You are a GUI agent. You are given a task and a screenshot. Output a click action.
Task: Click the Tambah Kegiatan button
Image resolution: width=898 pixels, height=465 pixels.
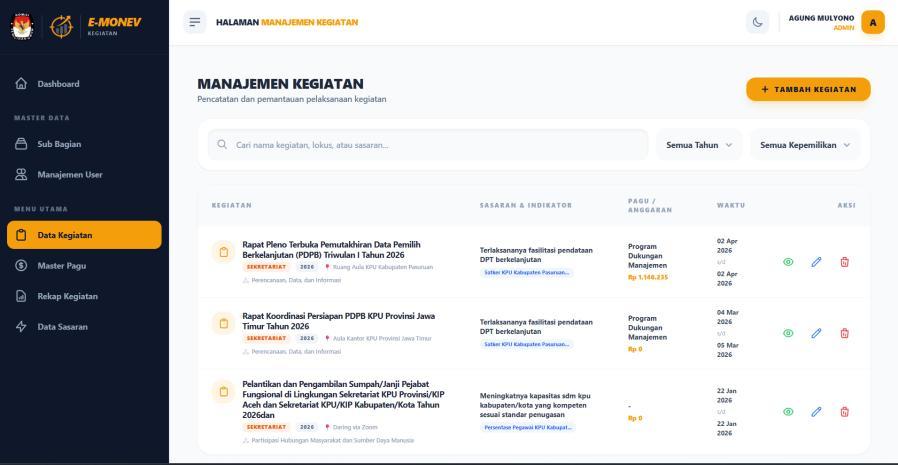pyautogui.click(x=808, y=89)
